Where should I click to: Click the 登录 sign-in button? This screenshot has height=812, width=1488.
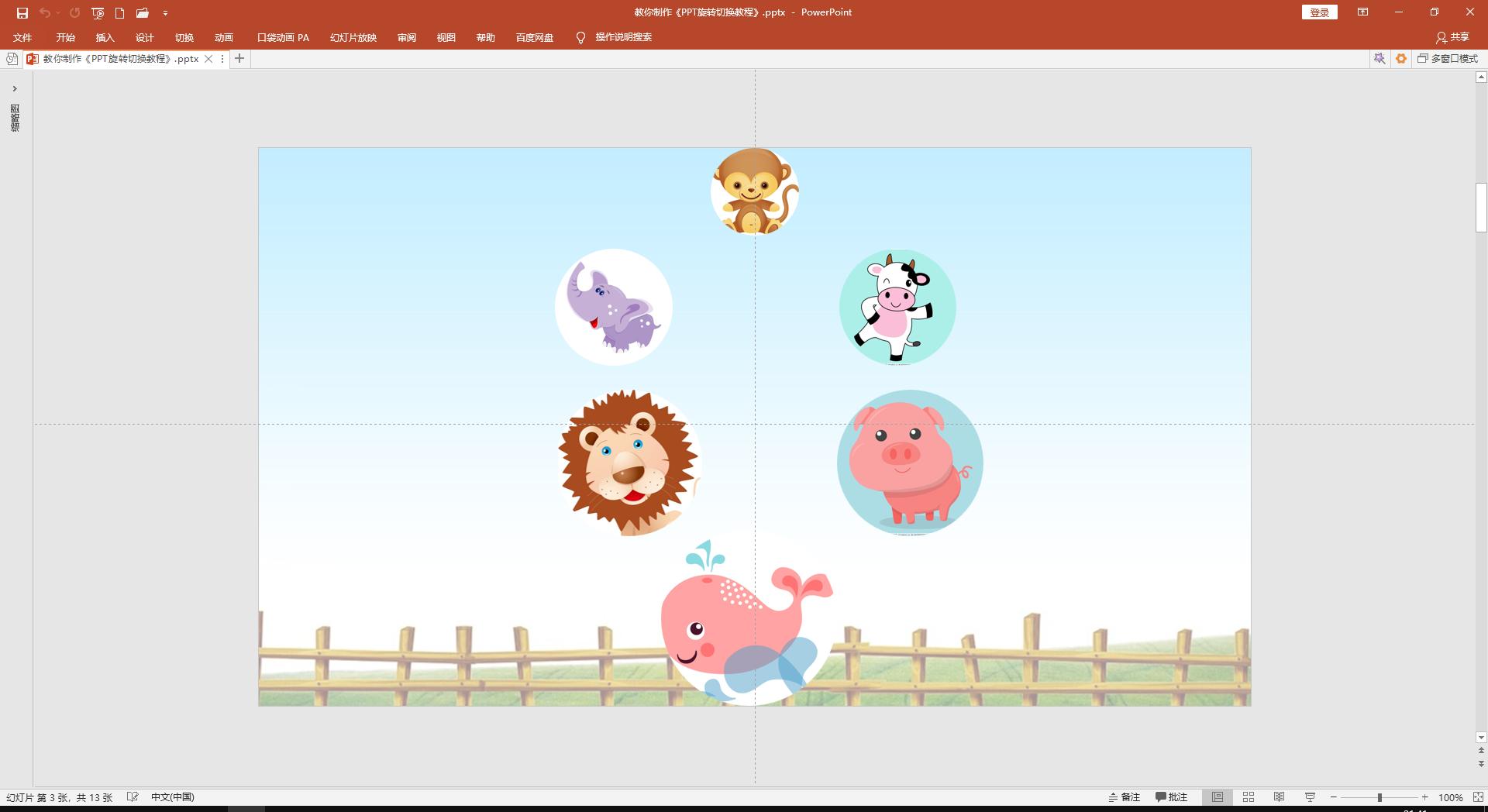[x=1319, y=12]
